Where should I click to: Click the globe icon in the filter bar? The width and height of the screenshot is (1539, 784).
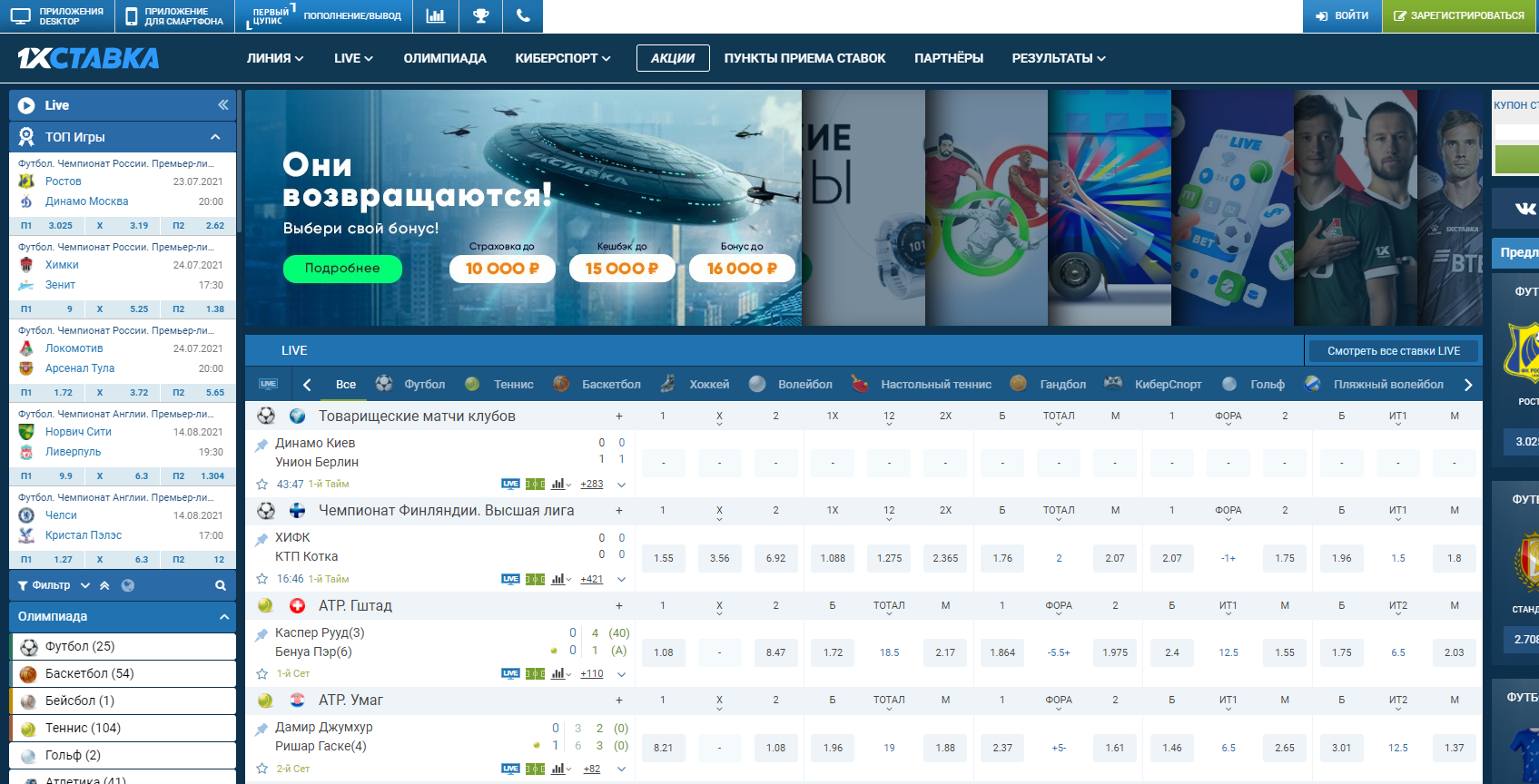click(128, 585)
